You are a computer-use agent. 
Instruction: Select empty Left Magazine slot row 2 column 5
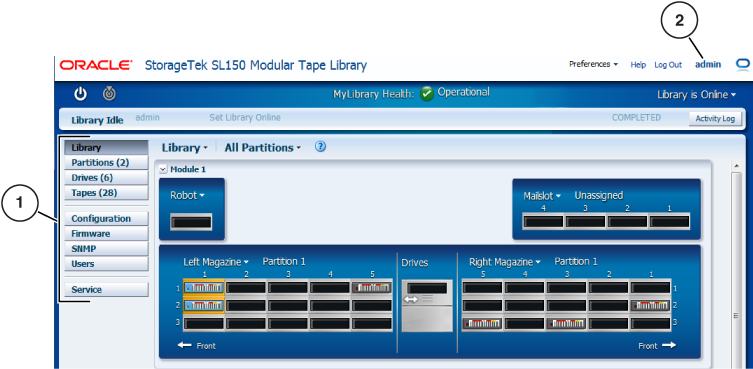click(372, 306)
